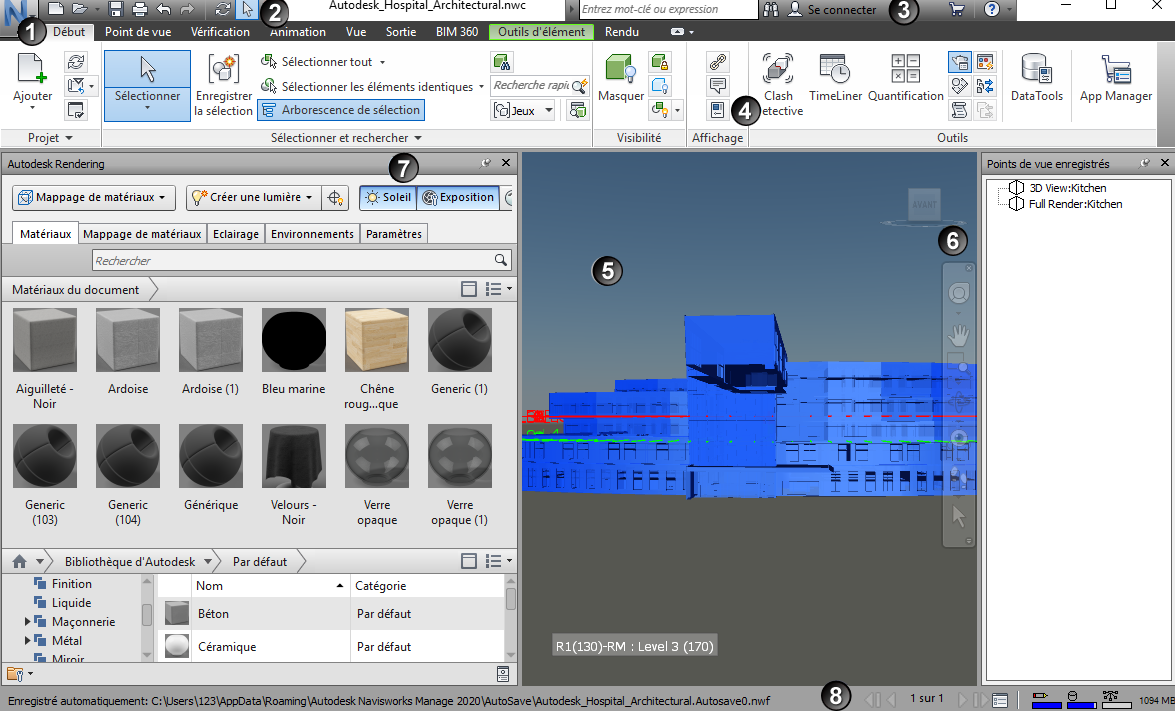The image size is (1175, 711).
Task: Click the pan hand icon in navigation bar
Action: (958, 334)
